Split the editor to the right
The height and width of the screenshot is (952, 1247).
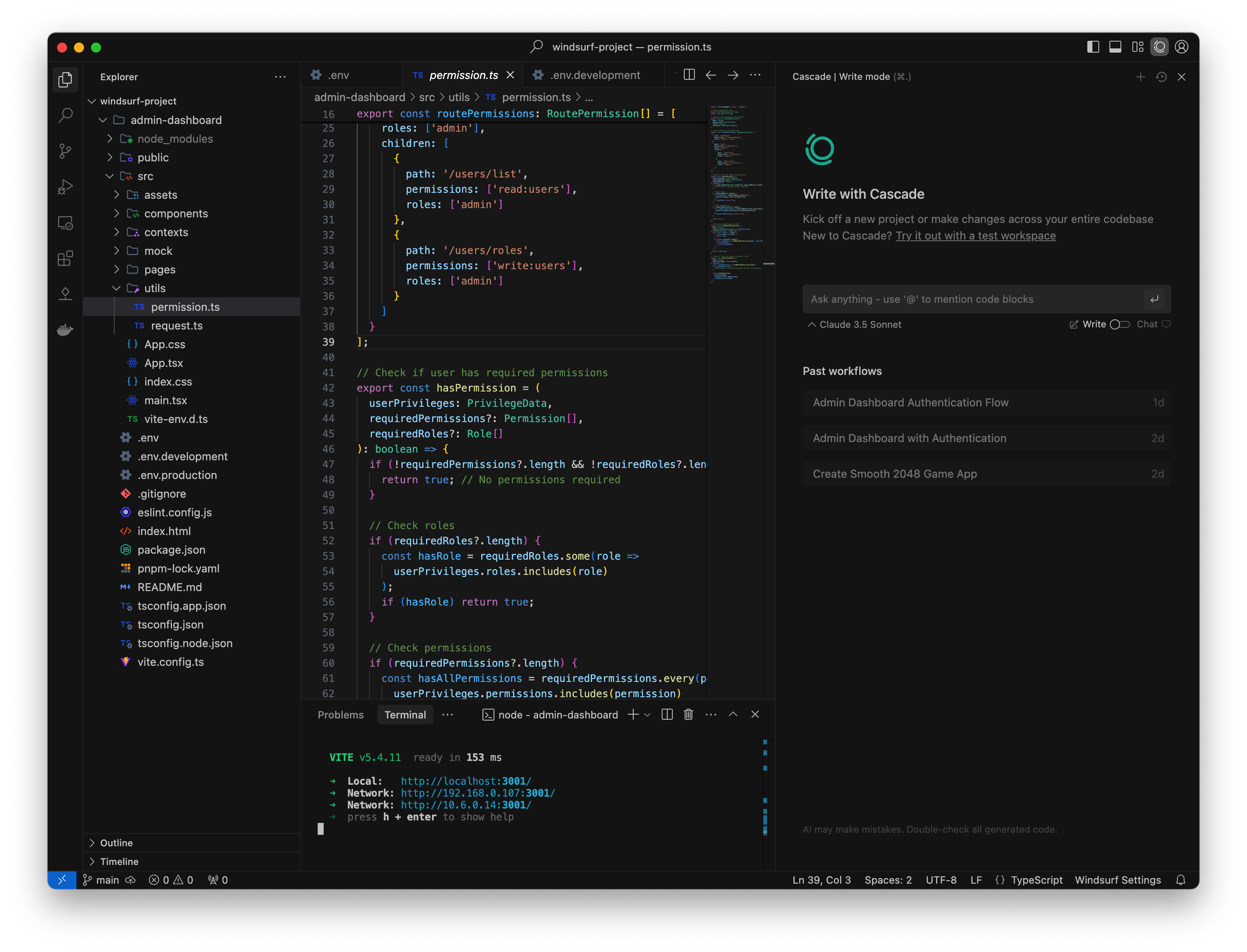coord(689,75)
